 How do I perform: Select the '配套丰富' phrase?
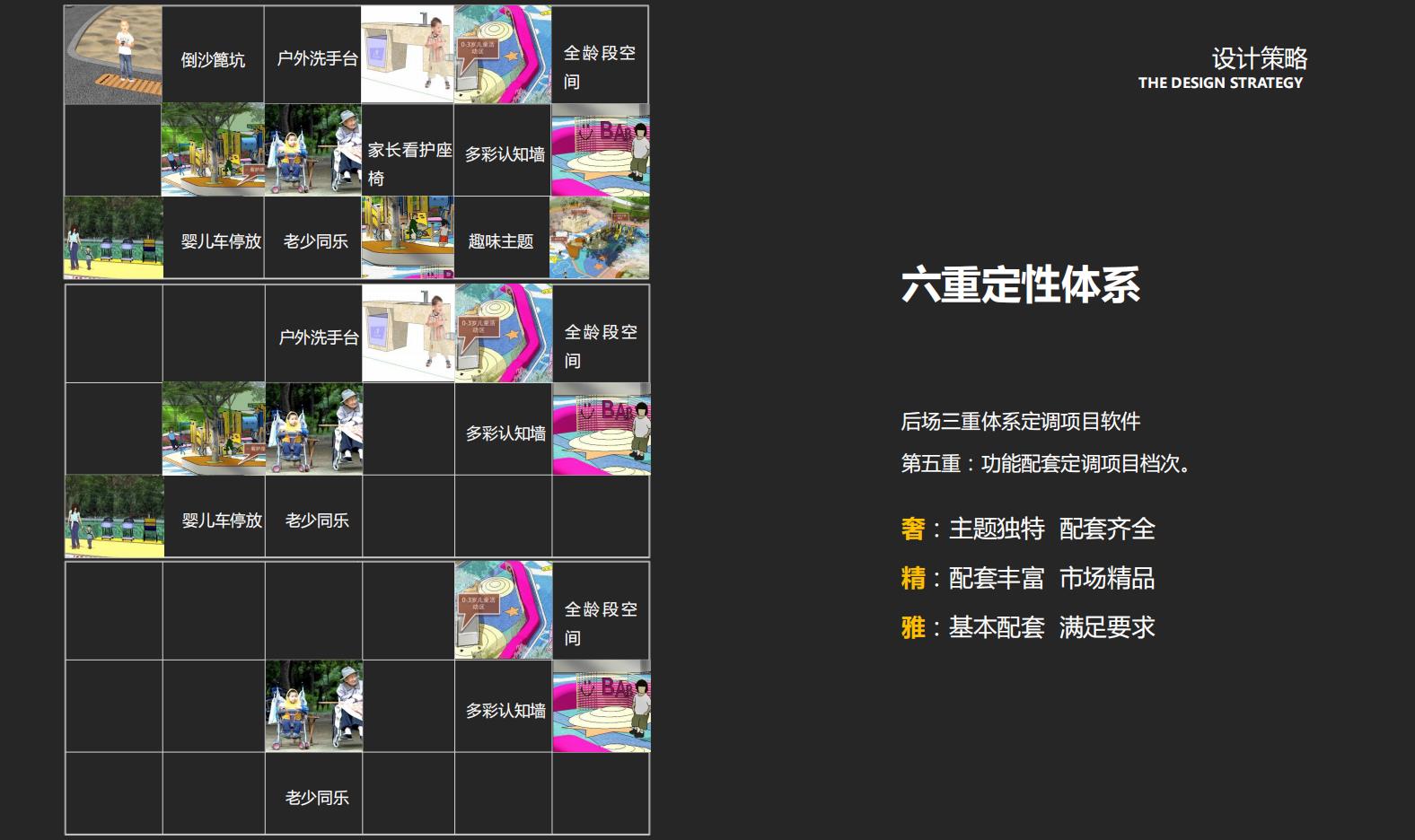(997, 578)
